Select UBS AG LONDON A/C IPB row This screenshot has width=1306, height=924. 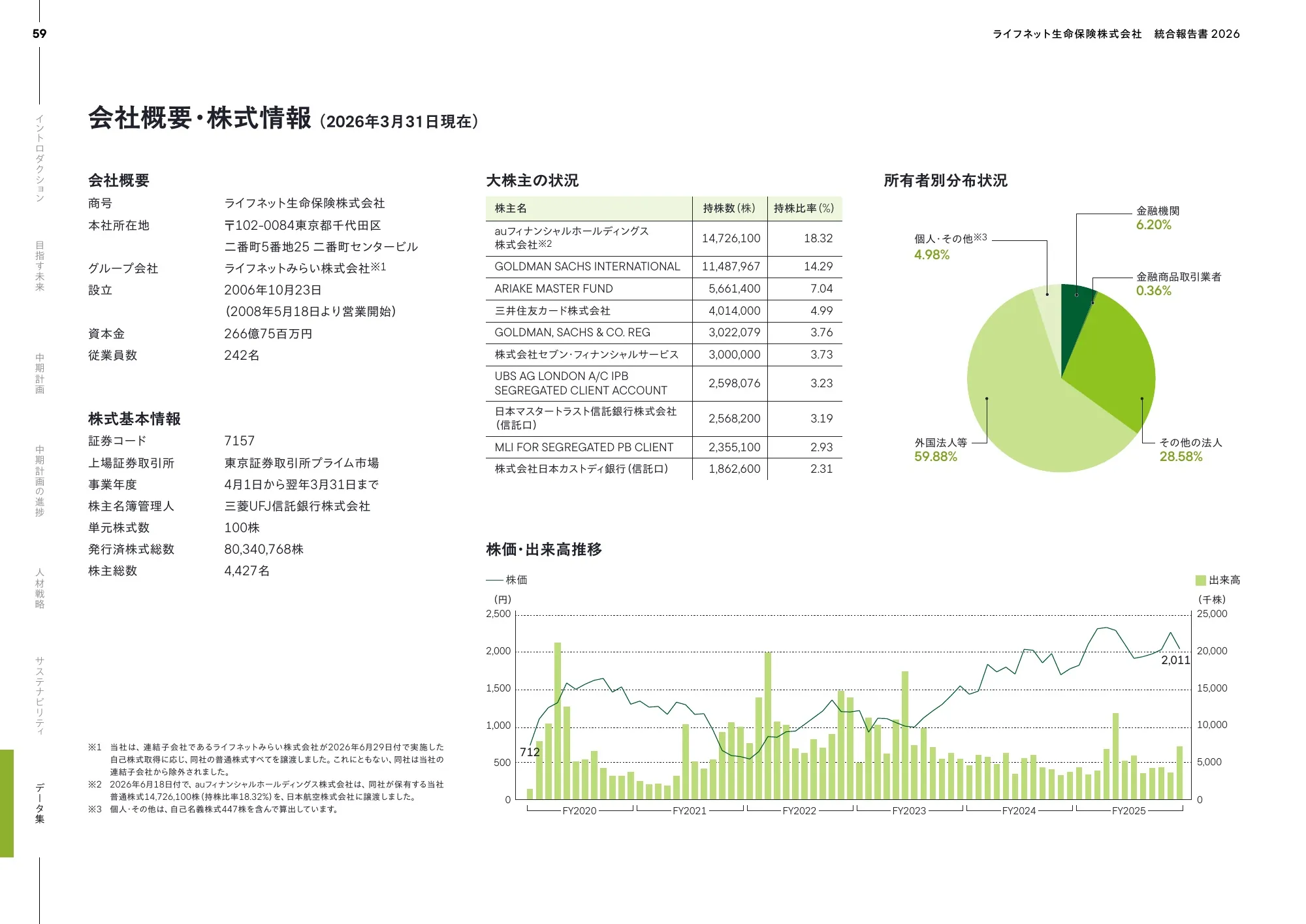664,383
